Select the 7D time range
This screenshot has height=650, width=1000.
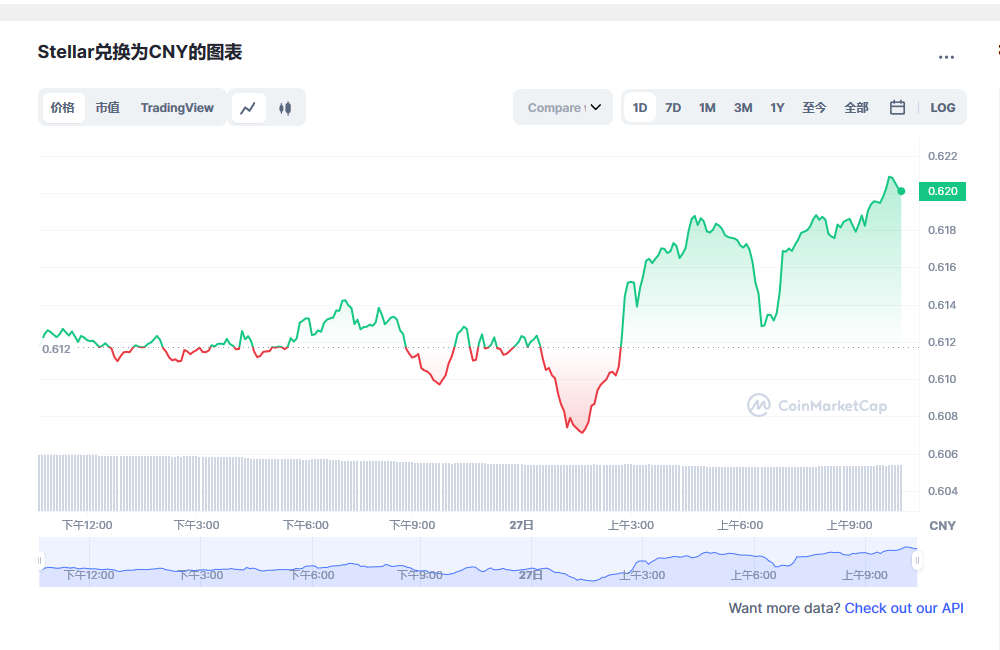click(673, 108)
